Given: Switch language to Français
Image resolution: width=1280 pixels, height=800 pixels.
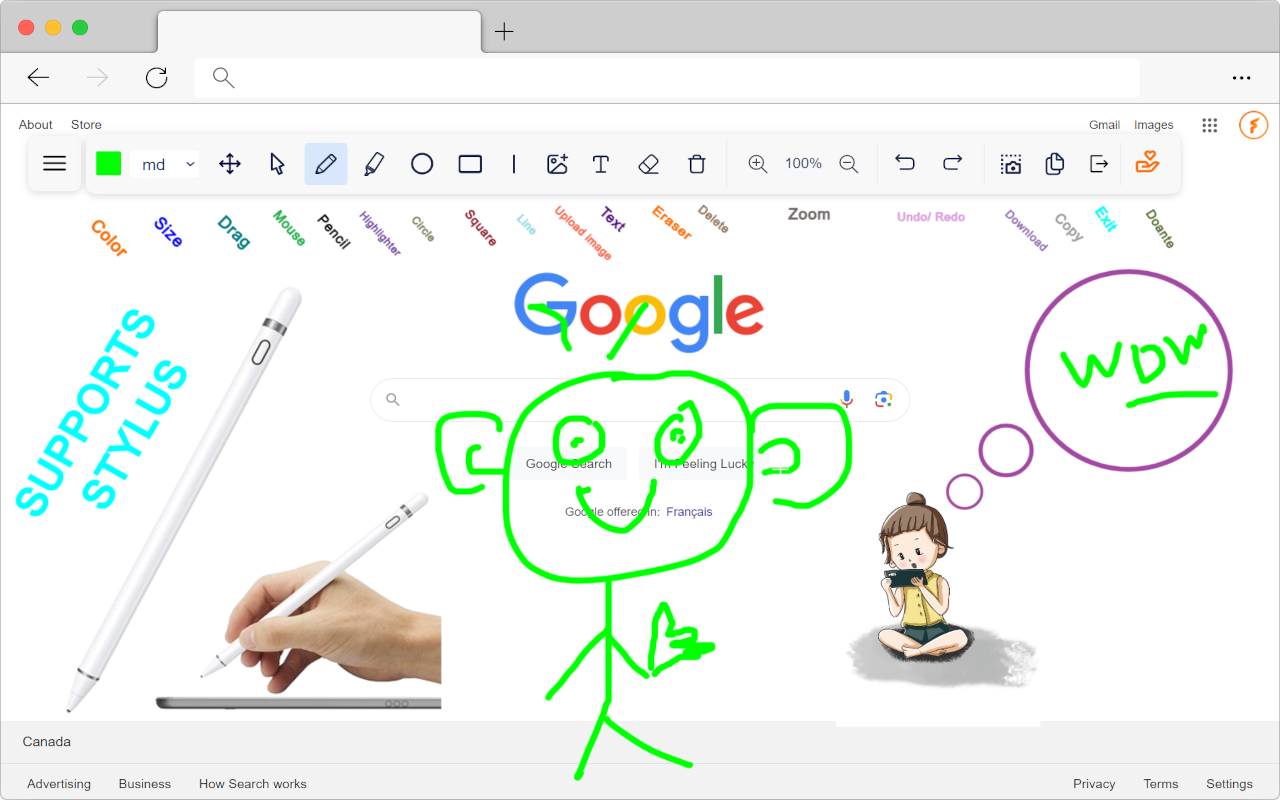Looking at the screenshot, I should click(689, 512).
